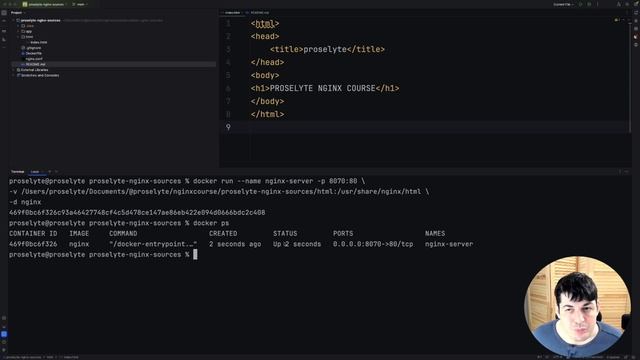Image resolution: width=640 pixels, height=360 pixels.
Task: Hide the Terminal tool window with the minimize icon
Action: (627, 172)
